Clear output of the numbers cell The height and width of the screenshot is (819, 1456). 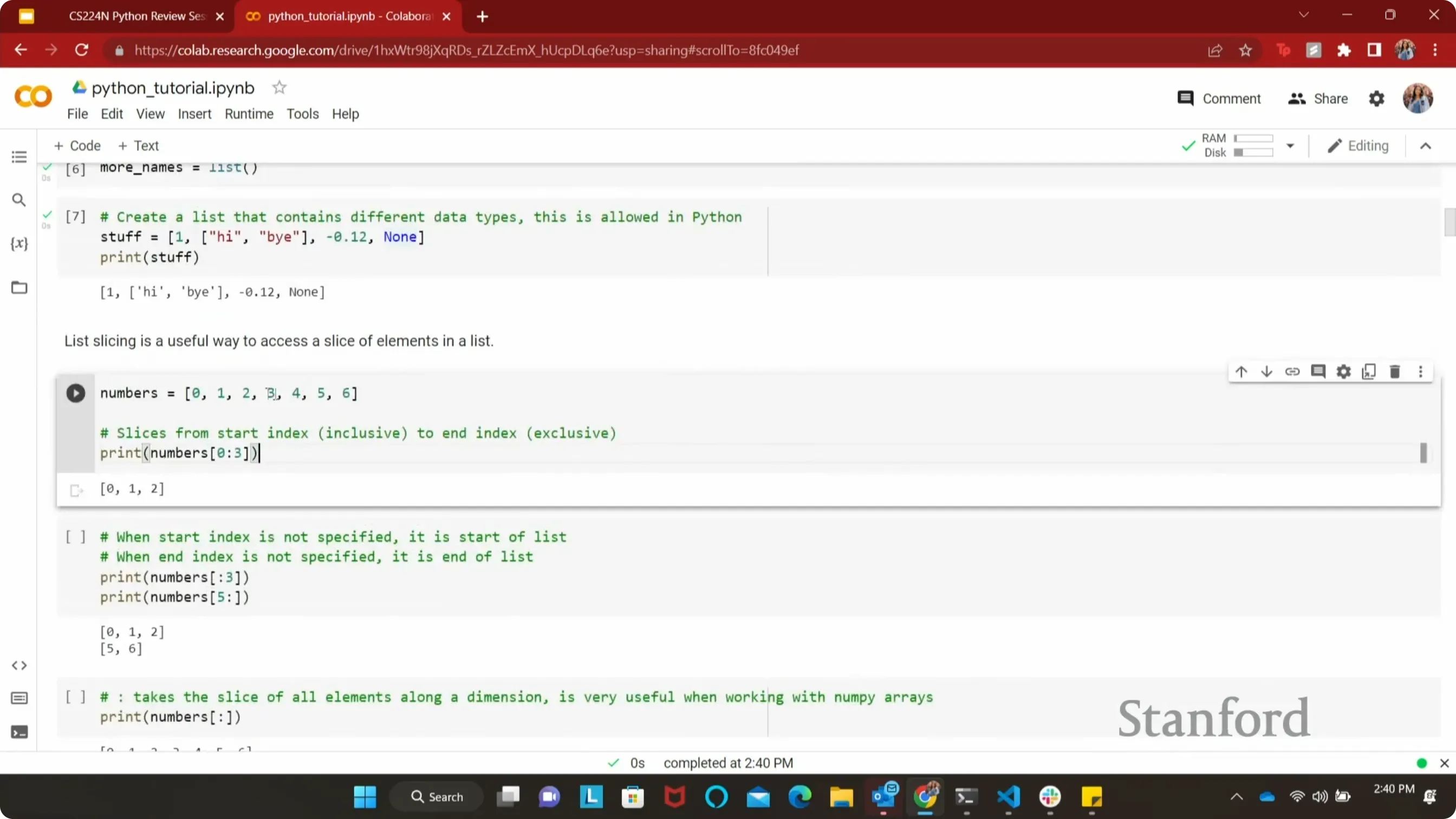76,490
